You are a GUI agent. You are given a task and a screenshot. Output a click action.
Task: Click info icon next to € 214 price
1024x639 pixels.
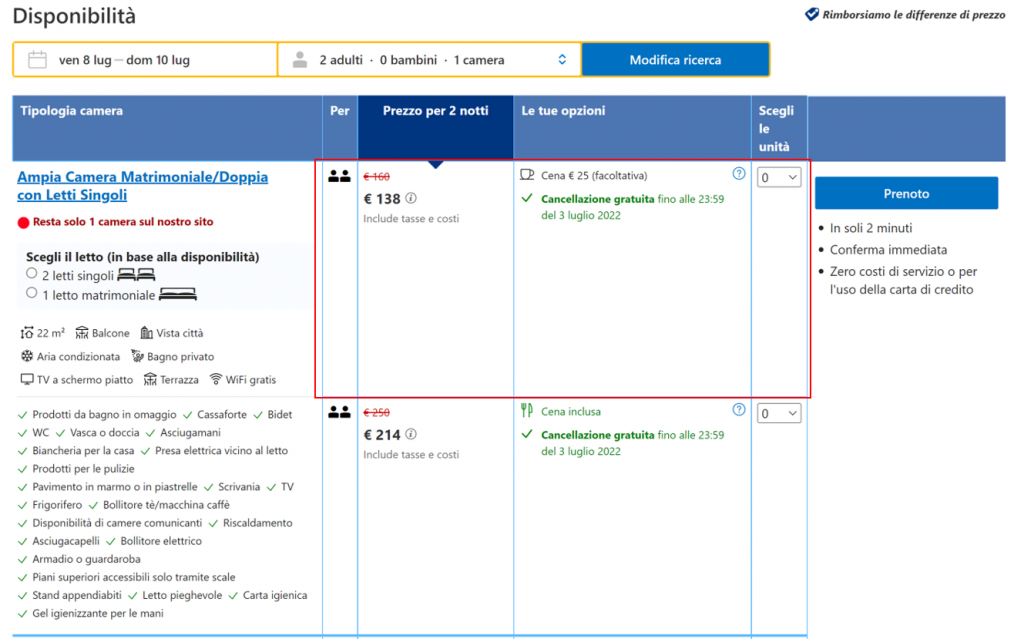coord(411,435)
